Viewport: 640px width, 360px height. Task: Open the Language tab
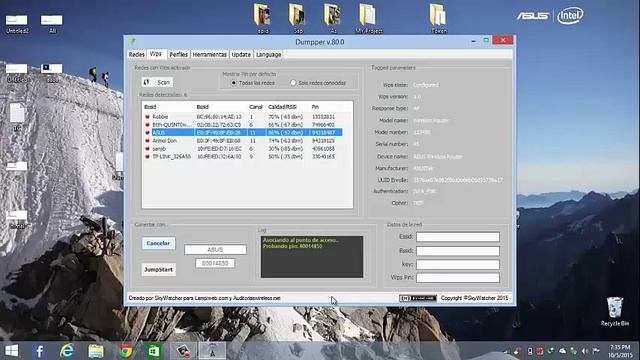[x=269, y=54]
